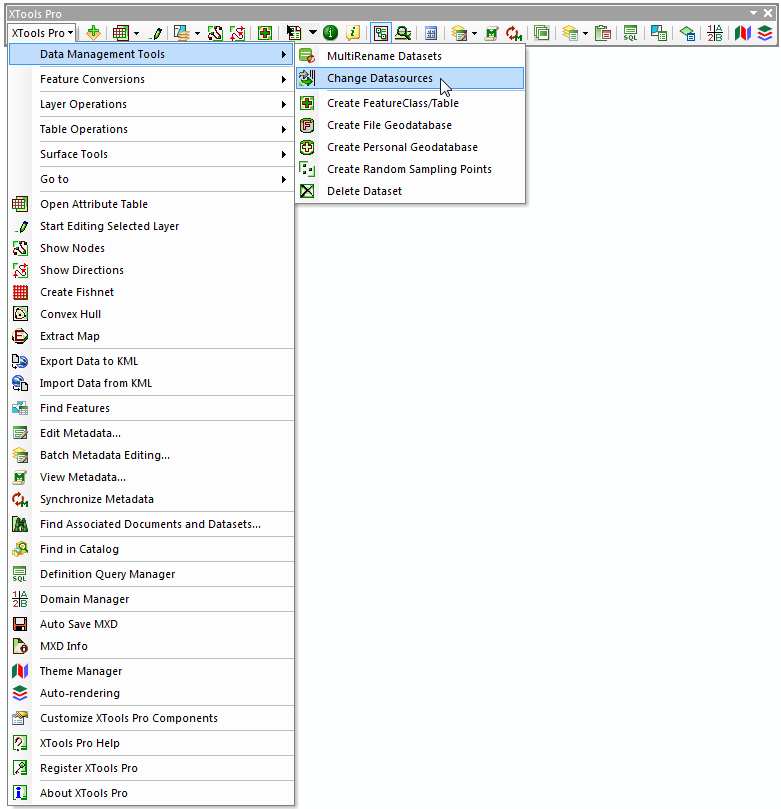Choose Auto-rendering menu entry
Image resolution: width=781 pixels, height=809 pixels.
(x=151, y=693)
